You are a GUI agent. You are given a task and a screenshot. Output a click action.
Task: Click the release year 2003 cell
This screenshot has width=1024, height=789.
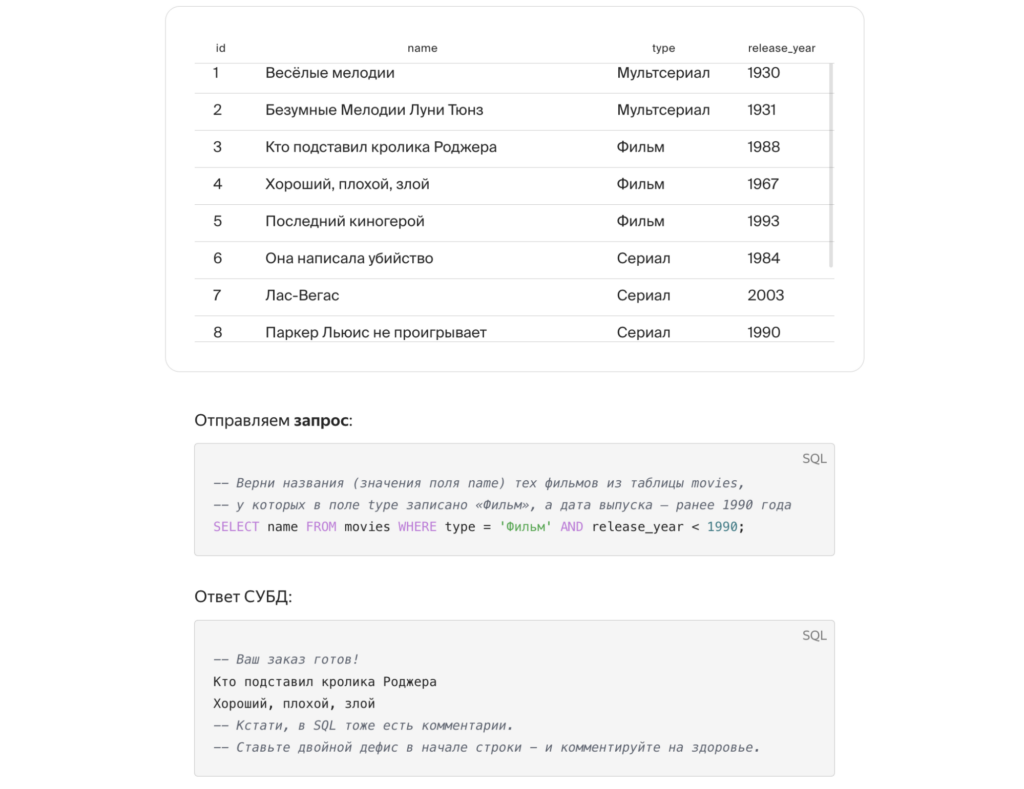click(765, 295)
